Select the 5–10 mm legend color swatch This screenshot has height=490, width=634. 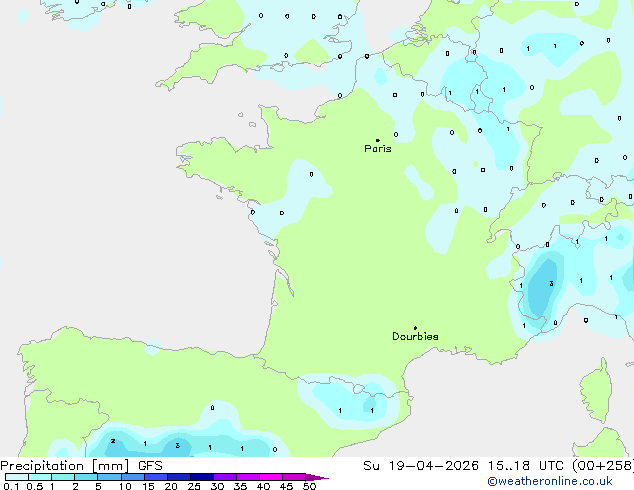pyautogui.click(x=109, y=477)
